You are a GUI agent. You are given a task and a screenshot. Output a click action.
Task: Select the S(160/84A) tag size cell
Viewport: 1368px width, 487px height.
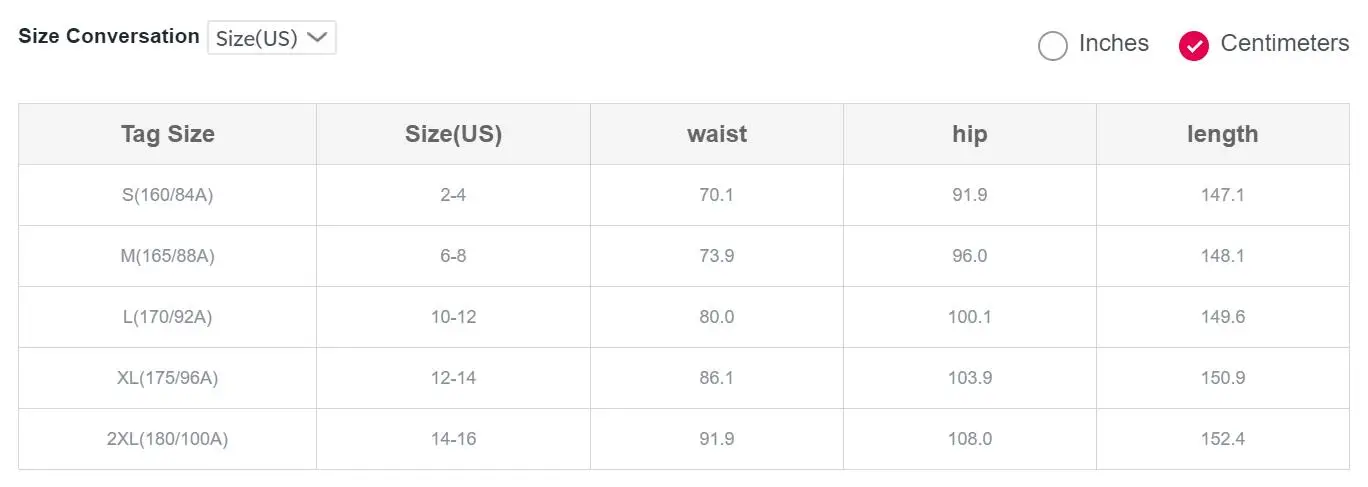pyautogui.click(x=168, y=195)
